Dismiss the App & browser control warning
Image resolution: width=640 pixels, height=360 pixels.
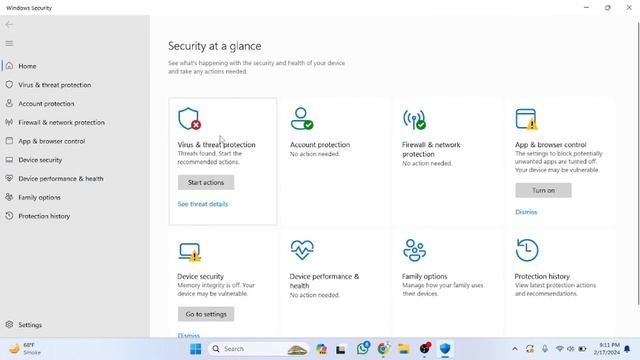point(526,212)
